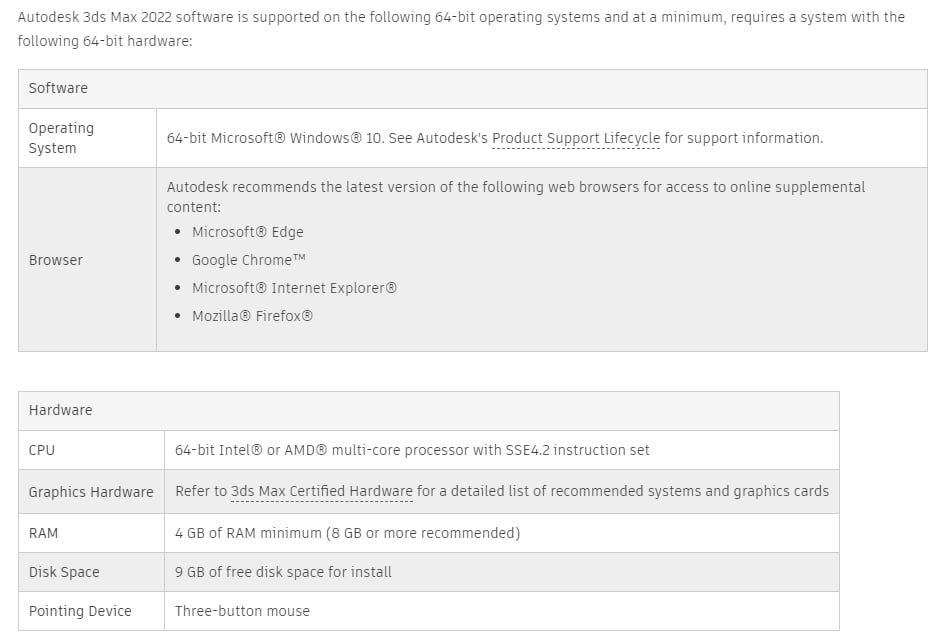Select the RAM row label
The height and width of the screenshot is (644, 944).
(44, 533)
